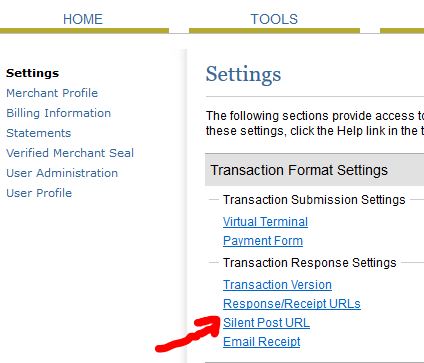Click the Virtual Terminal link
424x363 pixels.
[x=265, y=222]
